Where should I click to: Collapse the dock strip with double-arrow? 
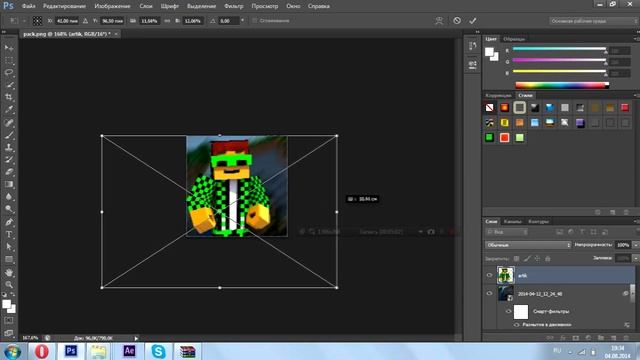478,32
